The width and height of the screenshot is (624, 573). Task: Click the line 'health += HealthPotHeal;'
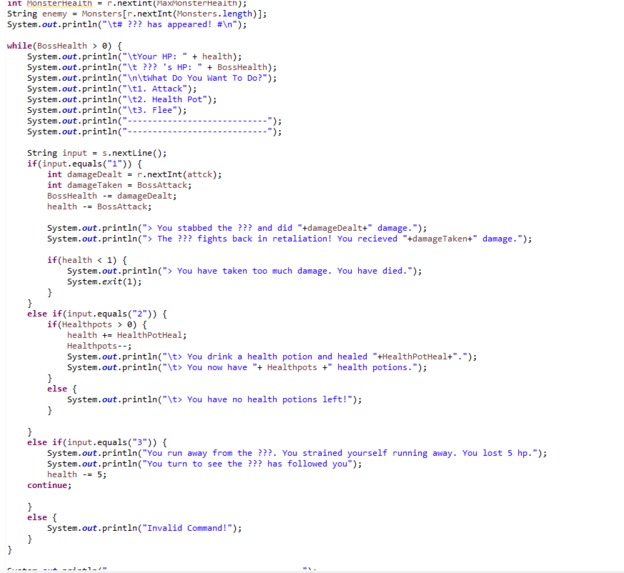[127, 335]
